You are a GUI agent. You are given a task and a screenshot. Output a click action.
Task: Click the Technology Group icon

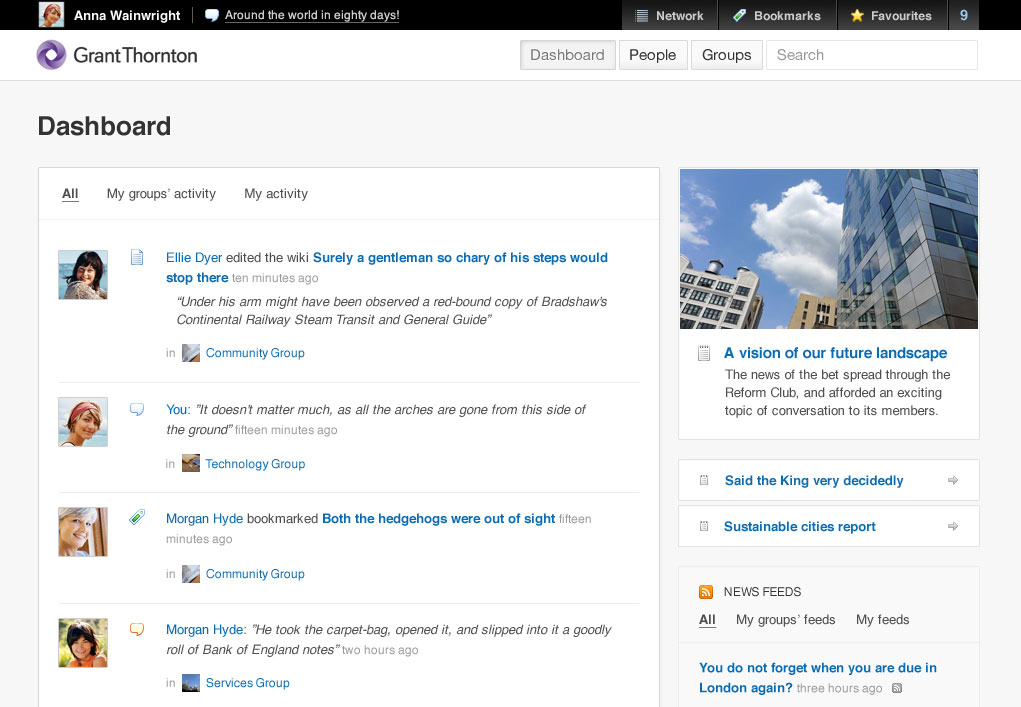point(191,464)
